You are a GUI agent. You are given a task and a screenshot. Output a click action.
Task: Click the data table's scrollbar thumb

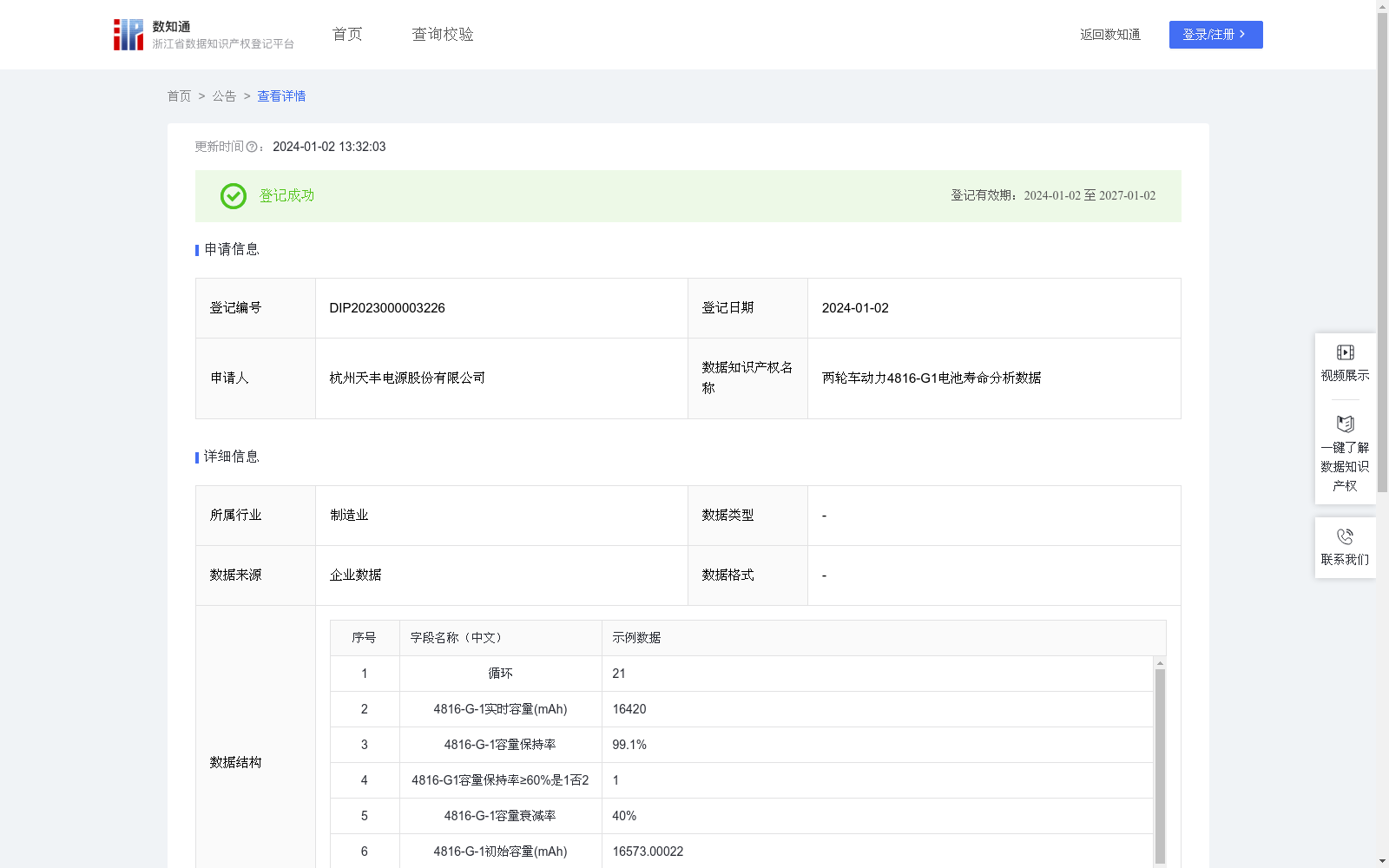pyautogui.click(x=1160, y=766)
